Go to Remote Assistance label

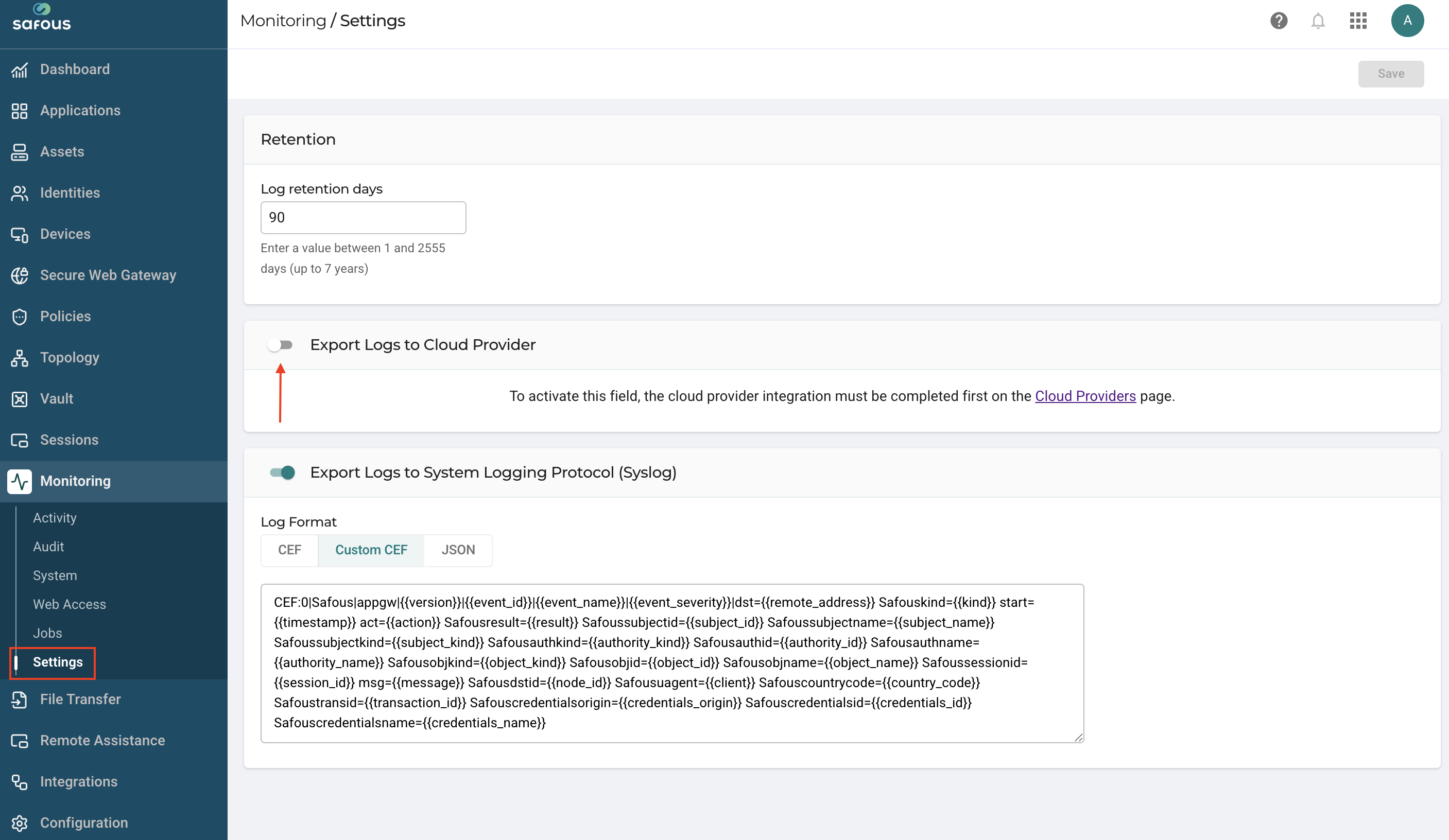tap(102, 741)
